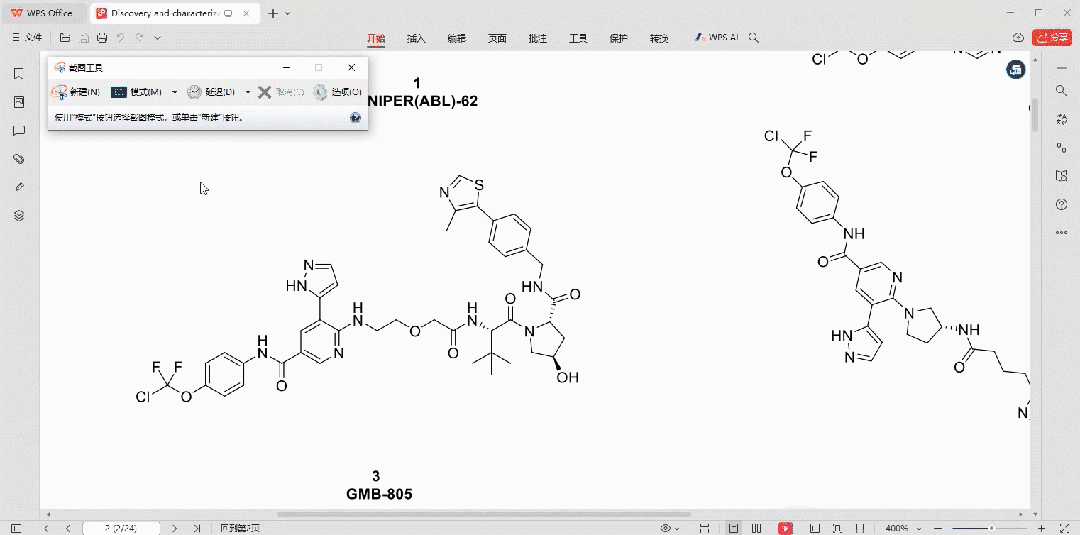
Task: Switch to the 插入 ribbon tab
Action: pyautogui.click(x=416, y=39)
